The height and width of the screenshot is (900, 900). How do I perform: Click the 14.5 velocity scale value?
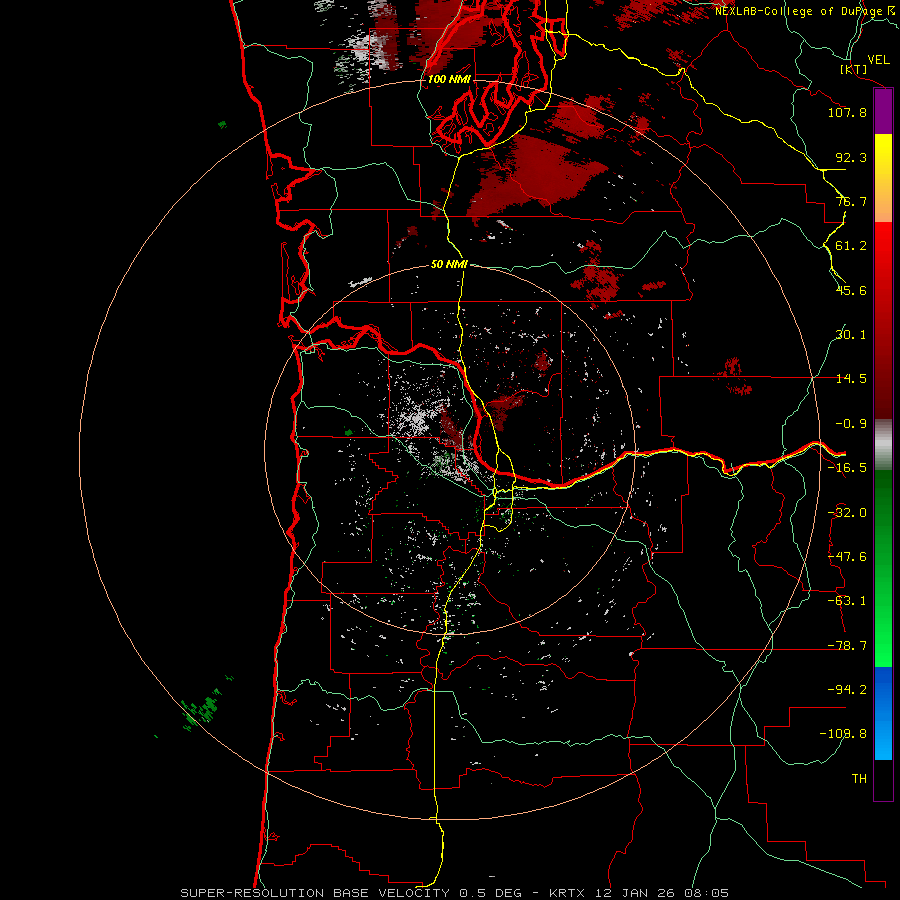click(851, 379)
